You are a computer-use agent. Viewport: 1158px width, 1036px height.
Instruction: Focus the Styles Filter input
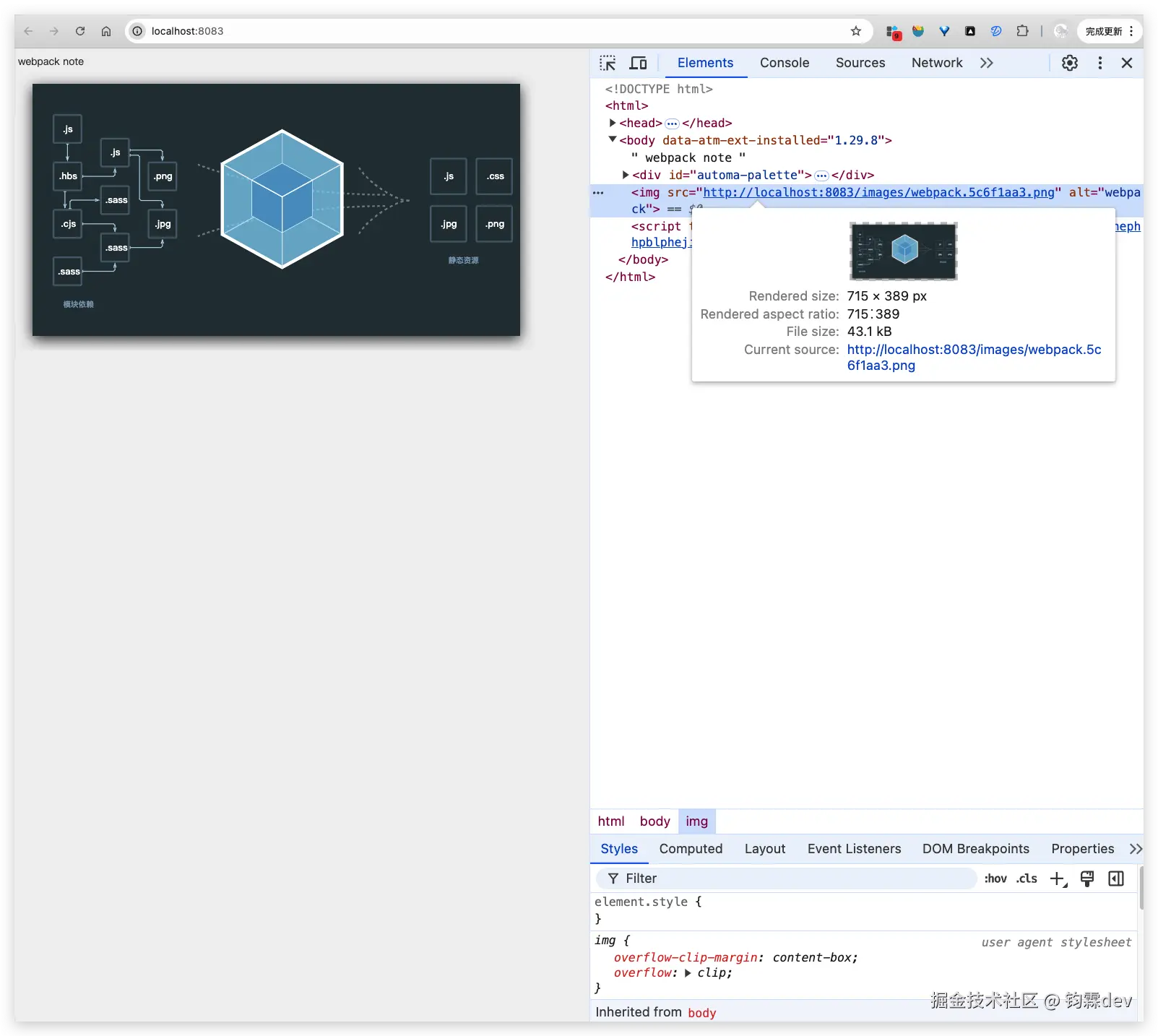pos(786,879)
